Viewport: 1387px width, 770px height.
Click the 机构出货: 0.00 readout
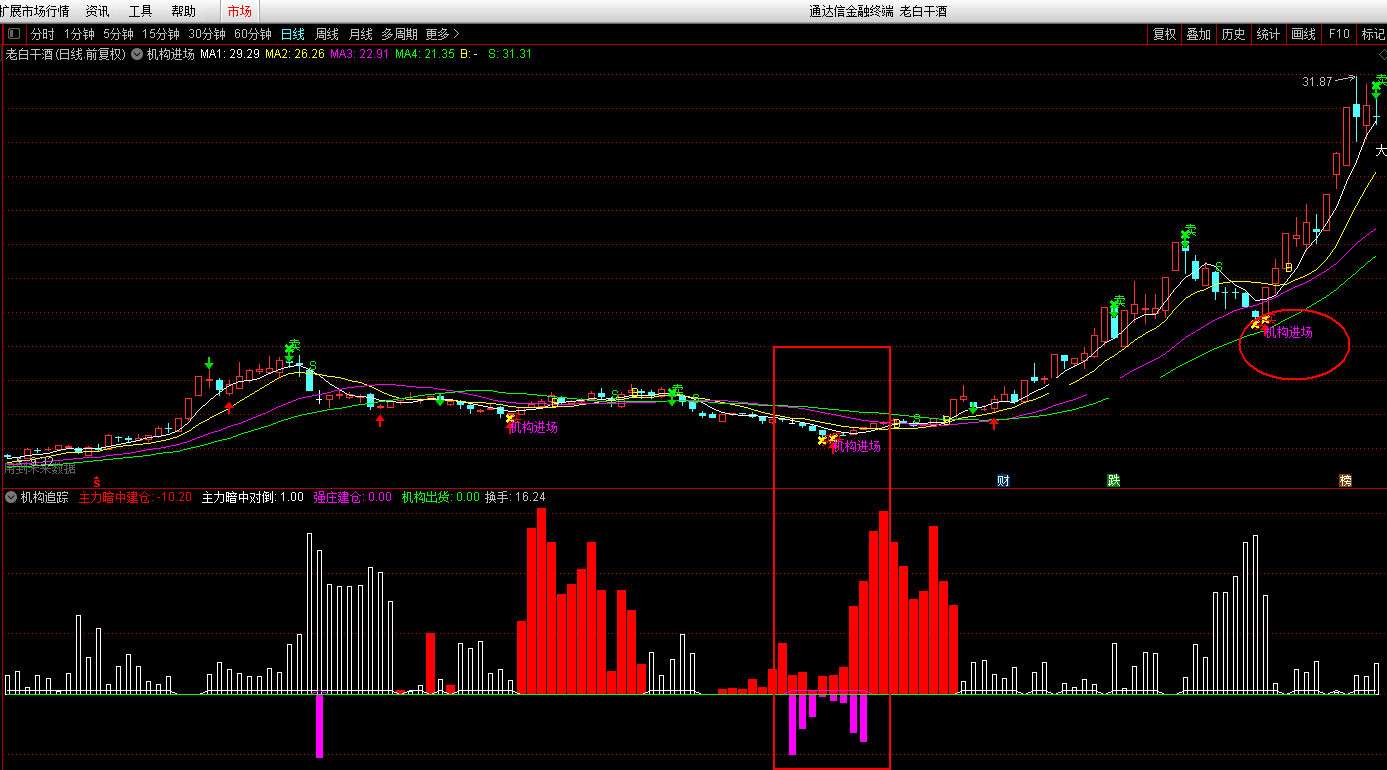441,497
